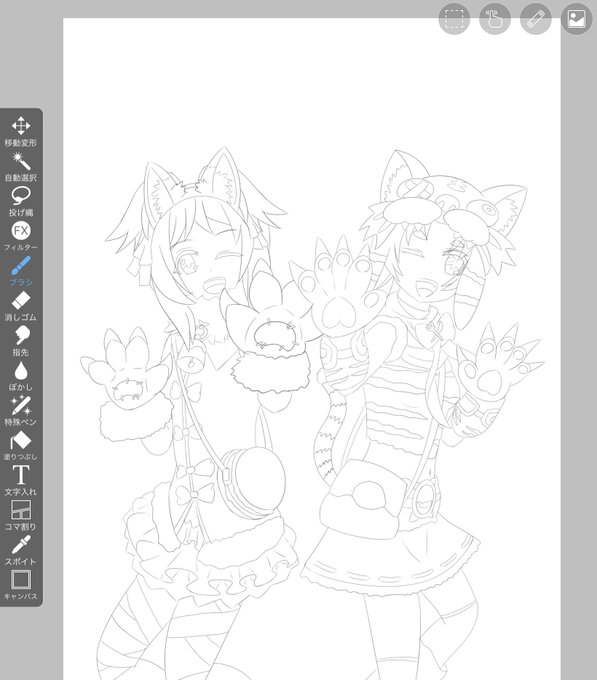Viewport: 597px width, 680px height.
Task: Select the 指先 smudge tool
Action: pos(21,341)
